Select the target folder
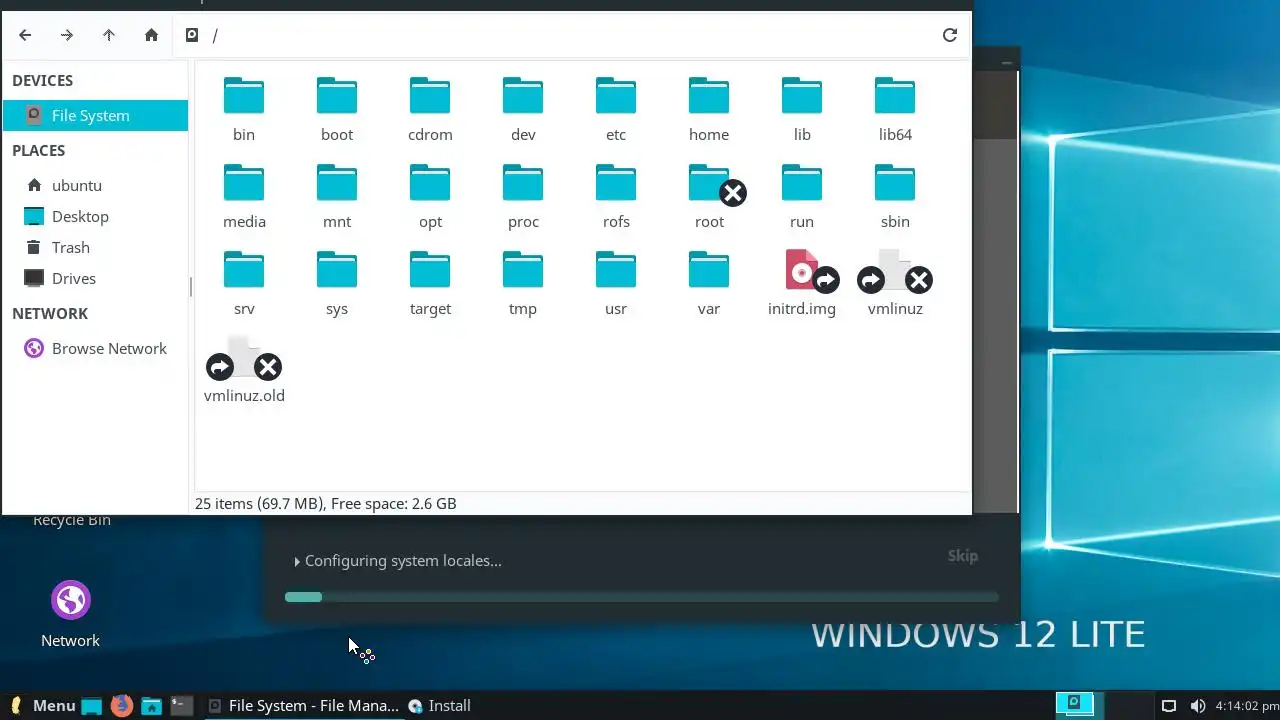Screen dimensions: 1280x720 coord(430,284)
